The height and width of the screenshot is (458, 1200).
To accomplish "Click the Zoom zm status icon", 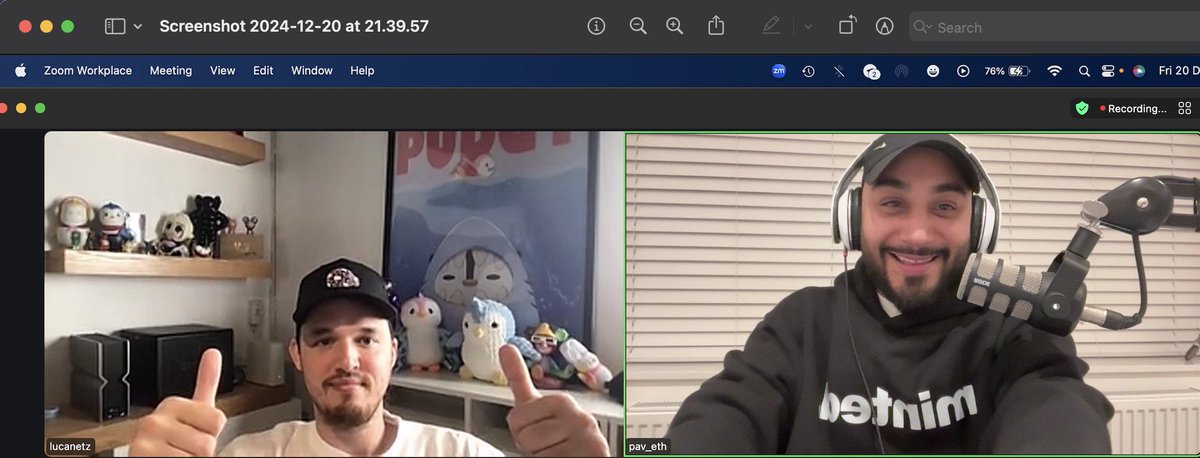I will coord(779,71).
